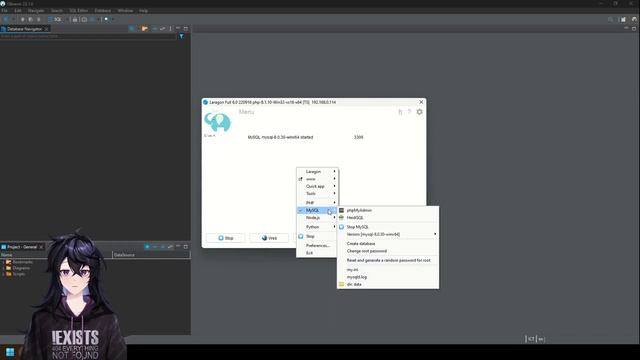
Task: Expand the Tools submenu
Action: click(317, 194)
